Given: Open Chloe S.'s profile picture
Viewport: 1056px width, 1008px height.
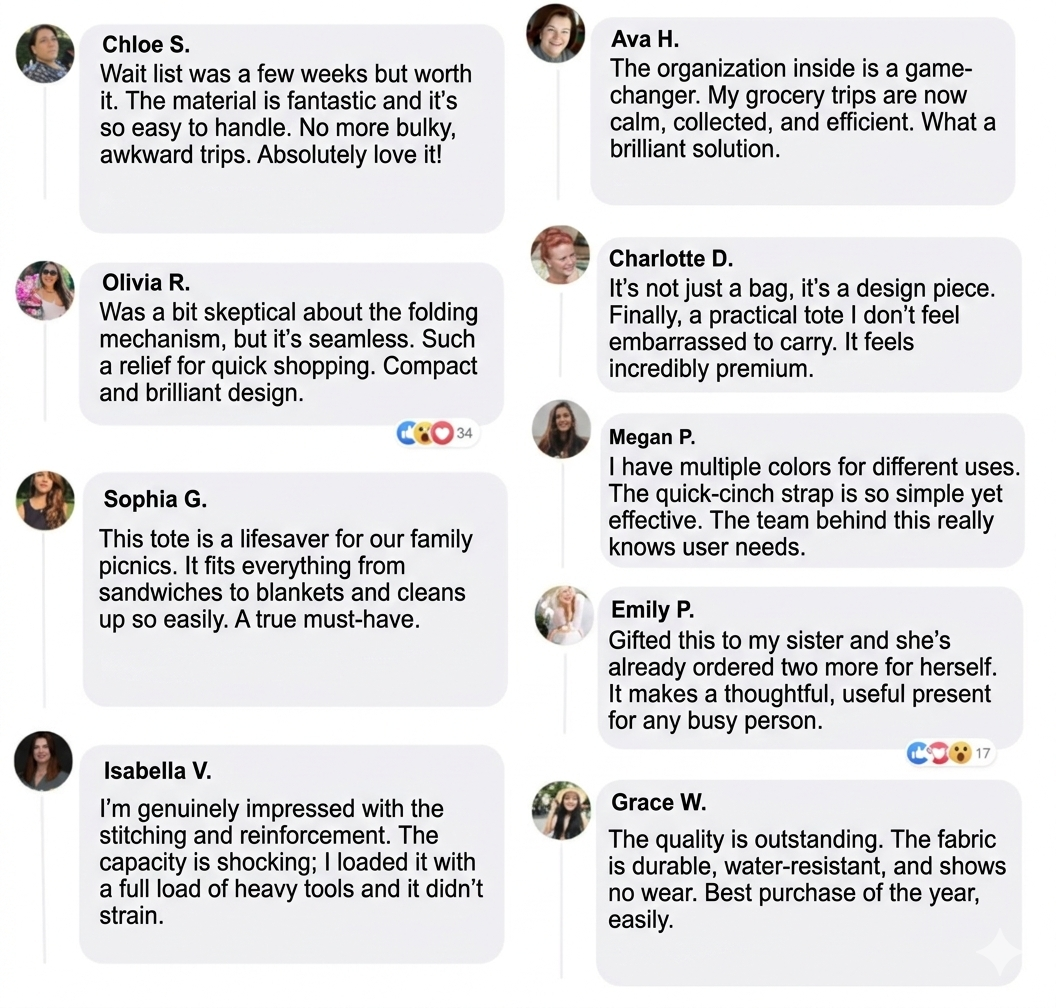Looking at the screenshot, I should [x=45, y=54].
